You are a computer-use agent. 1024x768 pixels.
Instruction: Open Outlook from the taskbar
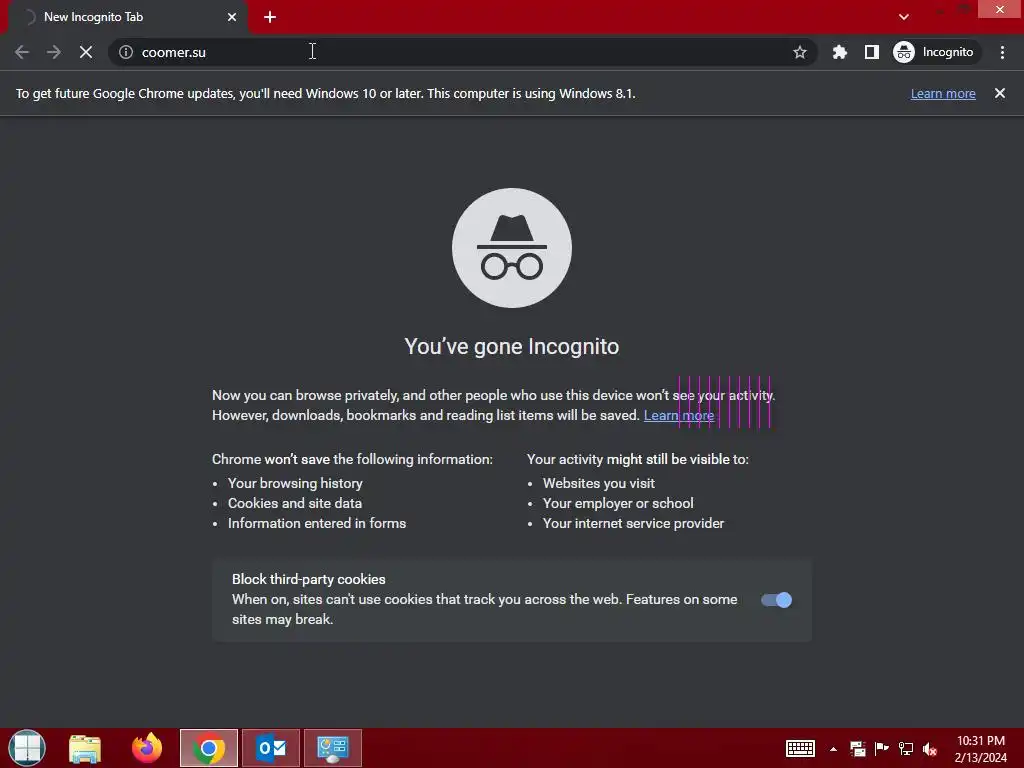point(271,748)
